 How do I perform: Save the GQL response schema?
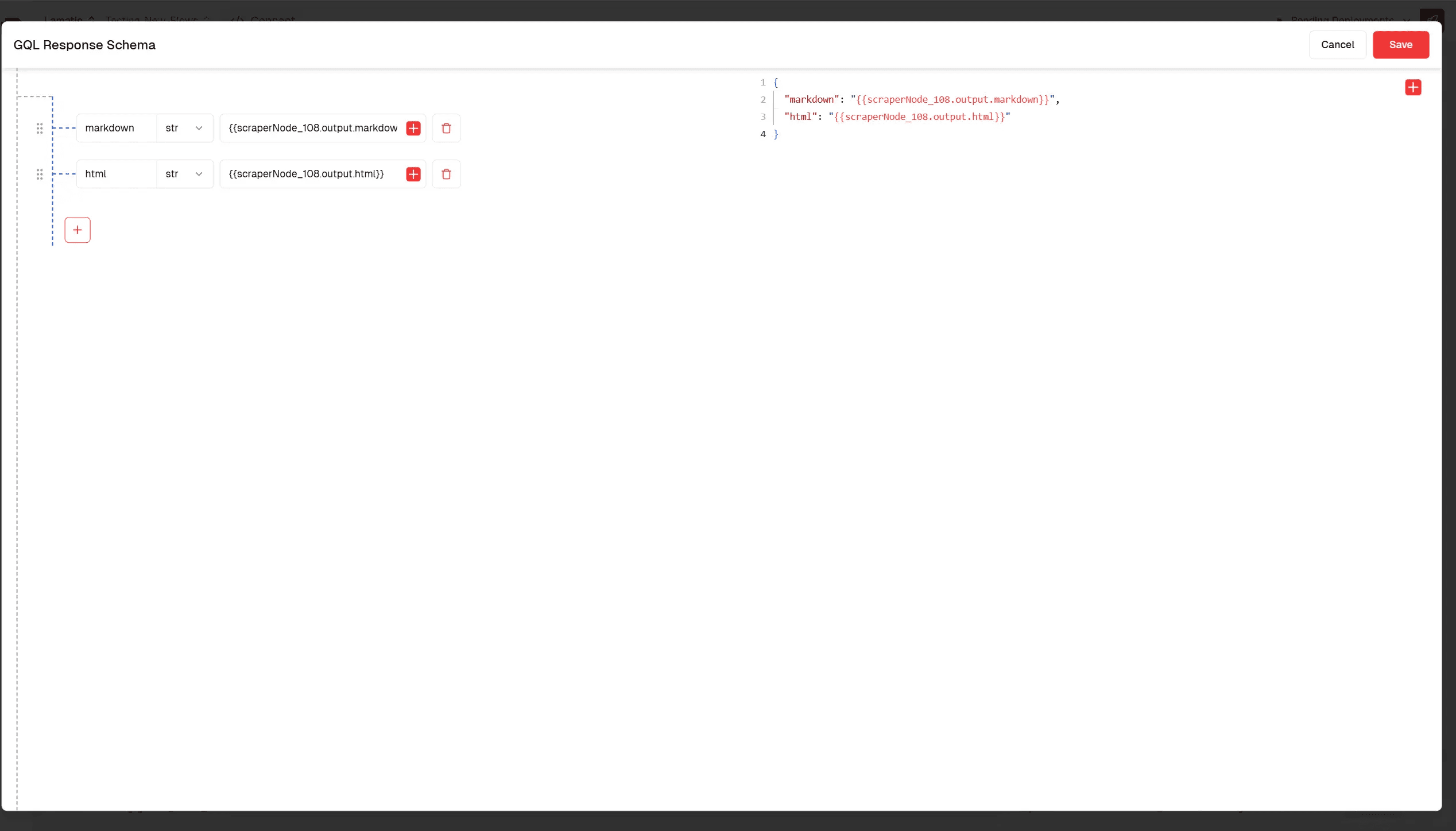(1400, 45)
